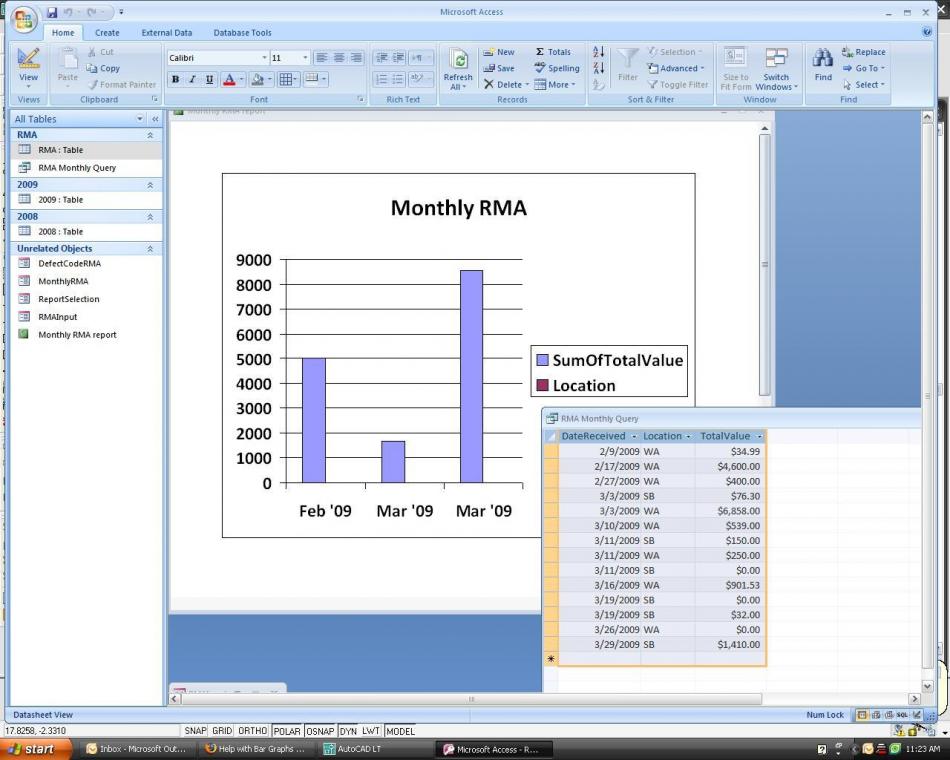Screen dimensions: 950x760
Task: Collapse the Unrelated Objects group
Action: pos(150,249)
